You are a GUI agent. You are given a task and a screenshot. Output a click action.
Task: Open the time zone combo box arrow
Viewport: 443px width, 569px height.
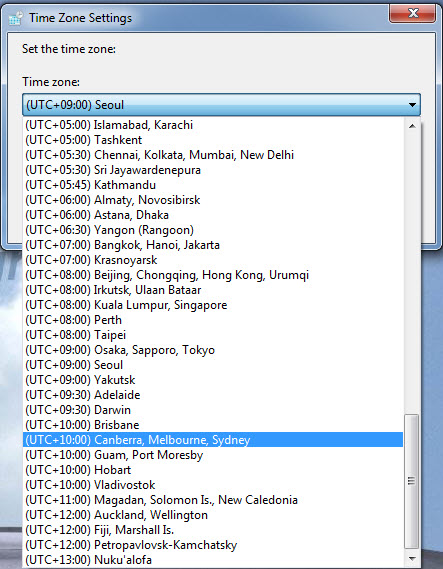(412, 105)
